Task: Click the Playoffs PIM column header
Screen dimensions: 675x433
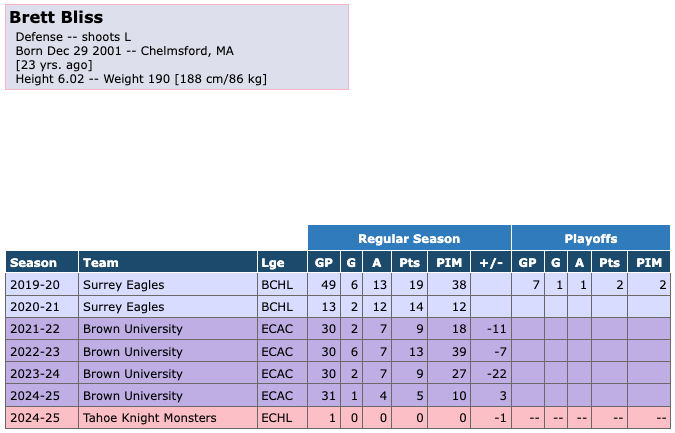Action: 649,263
